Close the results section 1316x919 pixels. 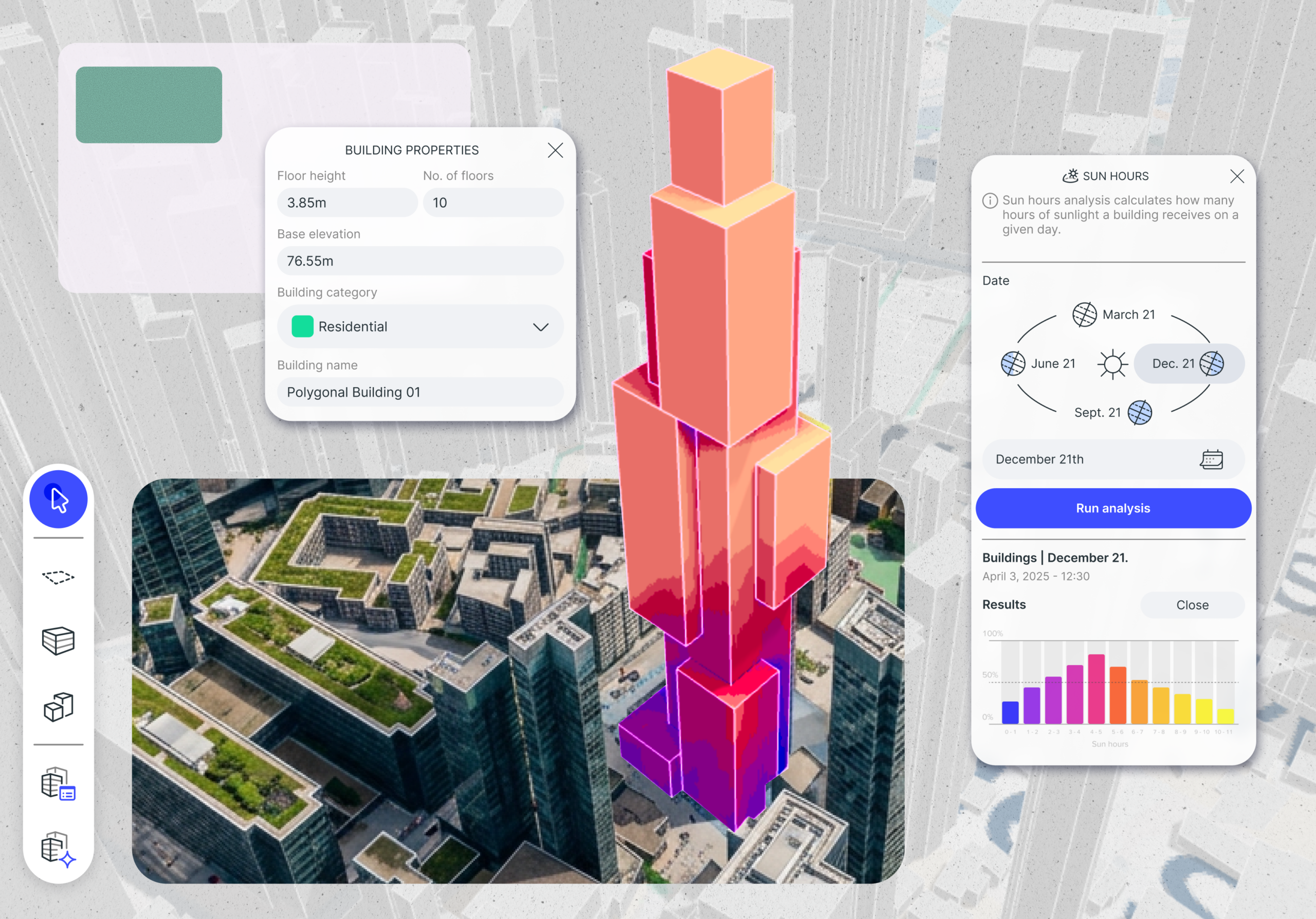1192,605
